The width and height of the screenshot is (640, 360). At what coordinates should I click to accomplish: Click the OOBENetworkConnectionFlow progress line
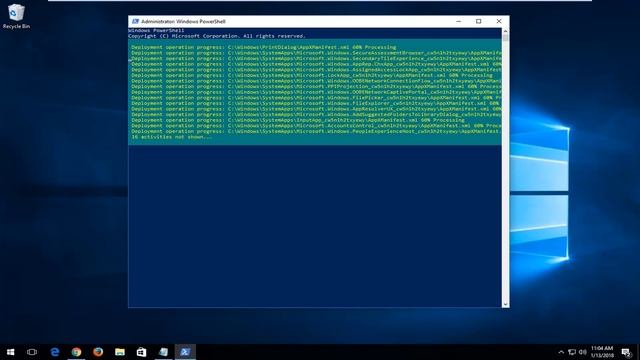(316, 81)
